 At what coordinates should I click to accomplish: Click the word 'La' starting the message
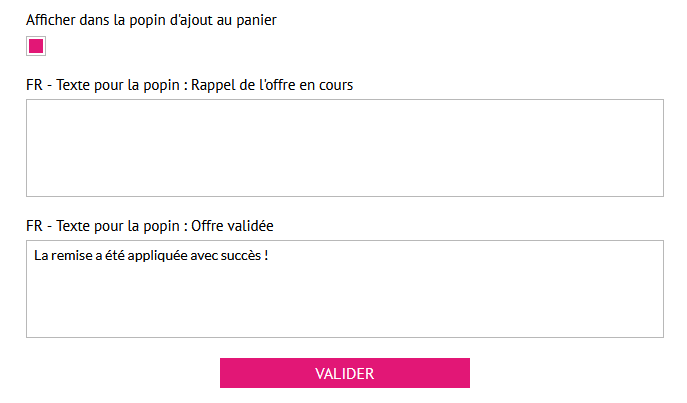41,256
